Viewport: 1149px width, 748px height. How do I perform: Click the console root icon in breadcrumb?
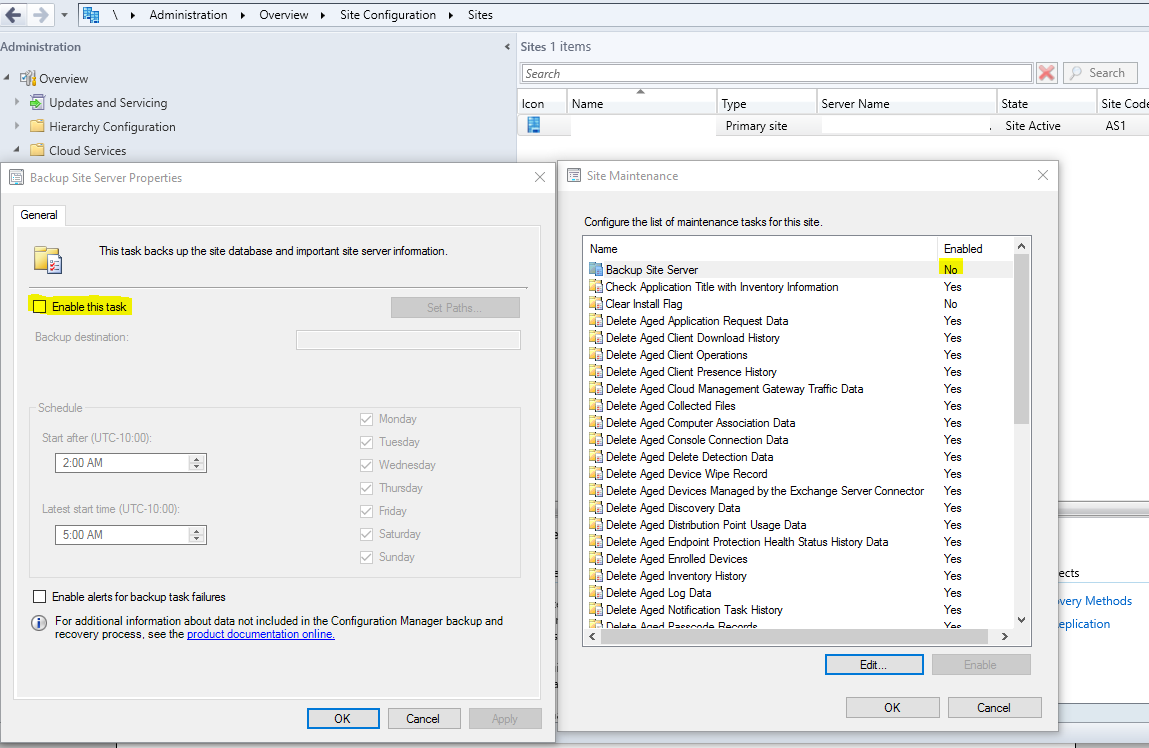point(91,15)
